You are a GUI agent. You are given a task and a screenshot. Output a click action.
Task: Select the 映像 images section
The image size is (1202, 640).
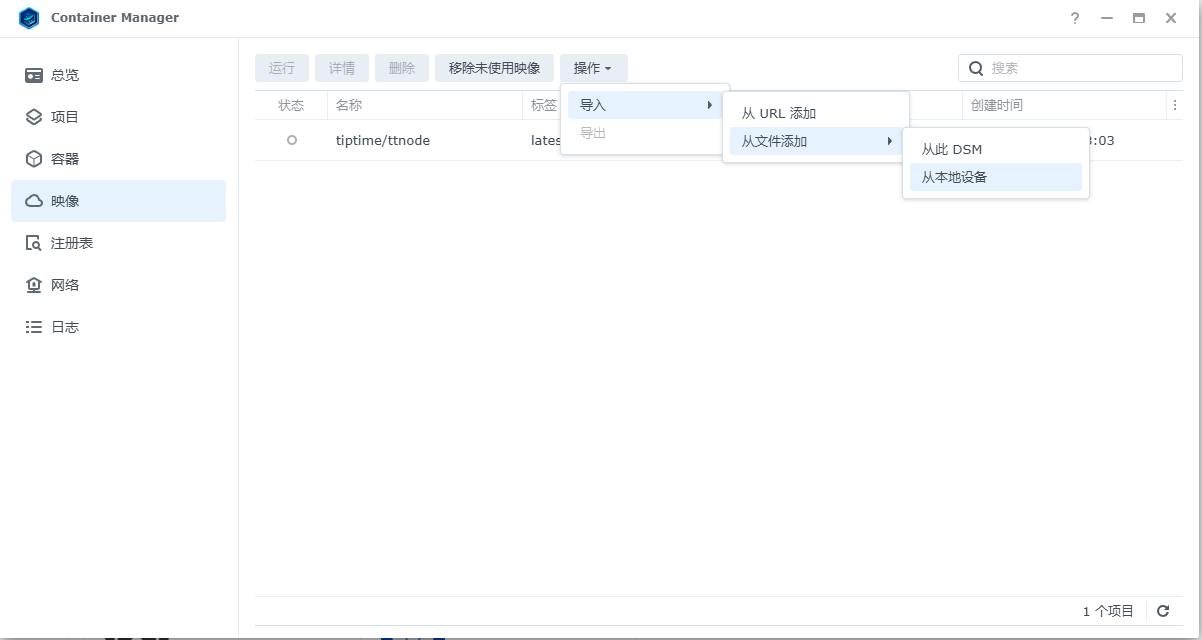click(64, 201)
